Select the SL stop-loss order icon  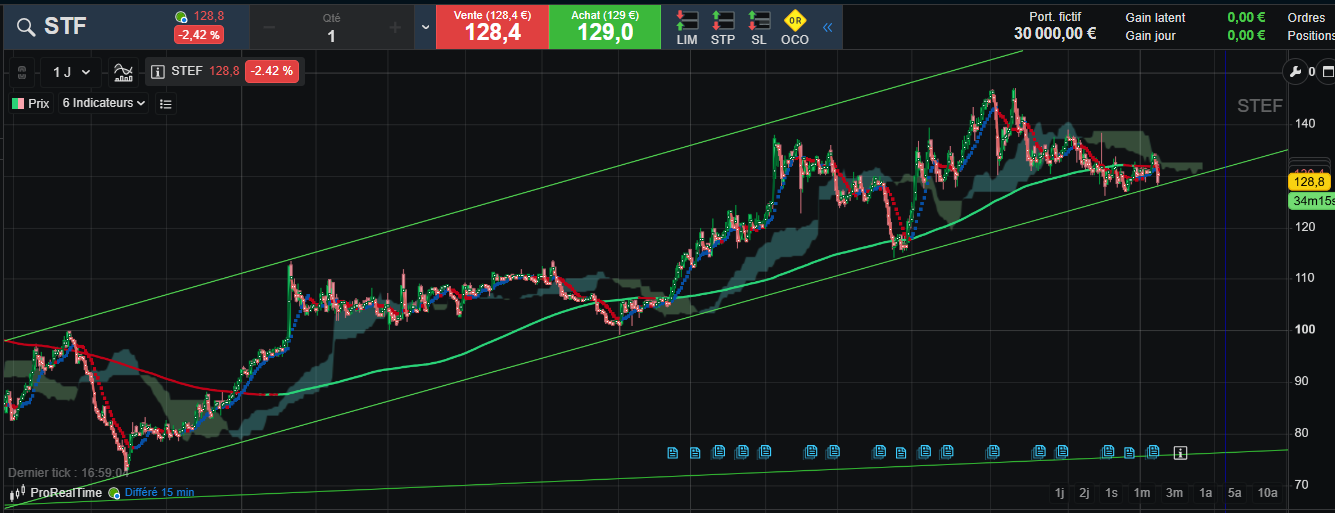(x=759, y=27)
